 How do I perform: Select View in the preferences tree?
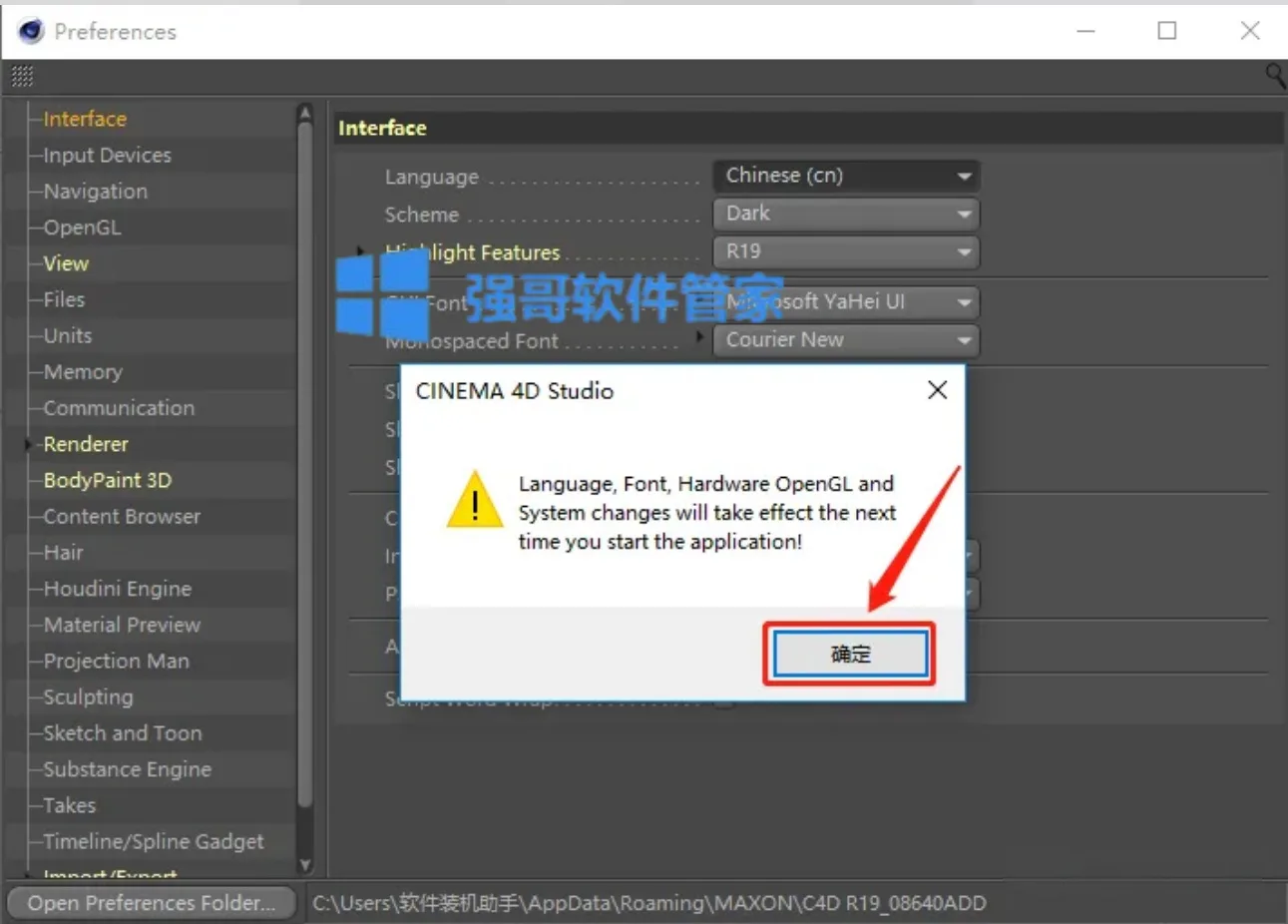66,263
